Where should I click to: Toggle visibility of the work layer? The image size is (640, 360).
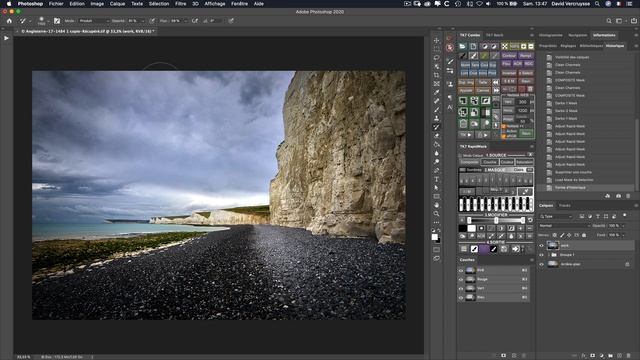(x=542, y=246)
